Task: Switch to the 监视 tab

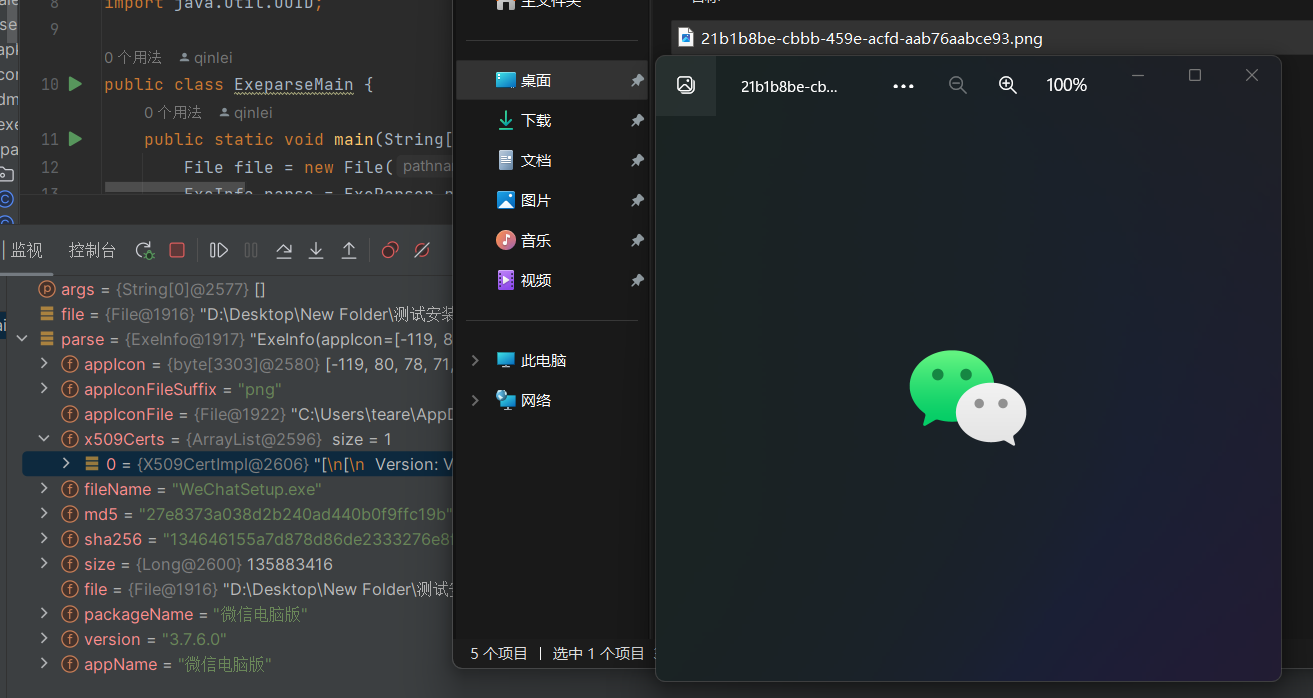Action: (x=27, y=250)
